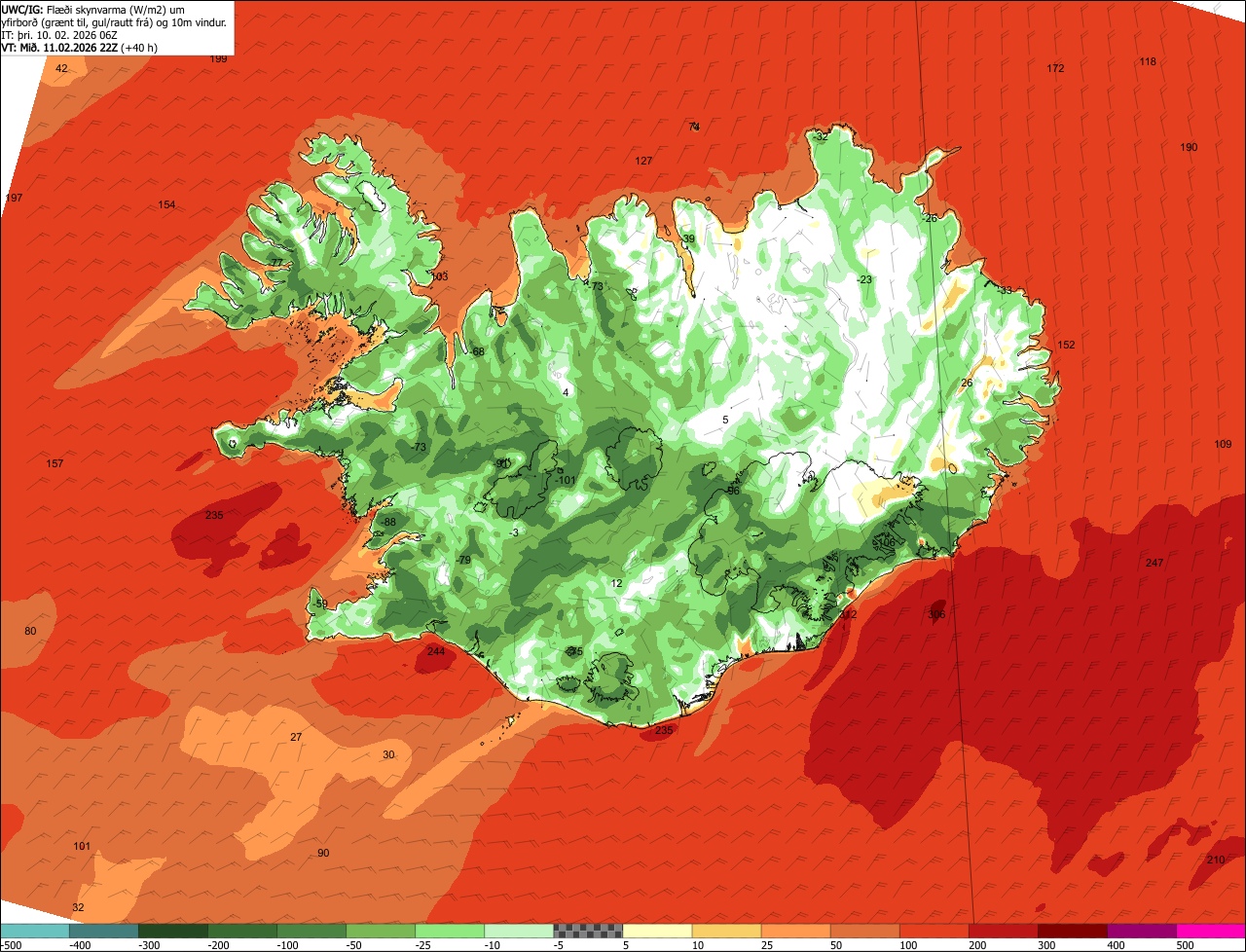This screenshot has height=952, width=1246.
Task: Select the legend swatch between 10 and 25
Action: point(726,931)
